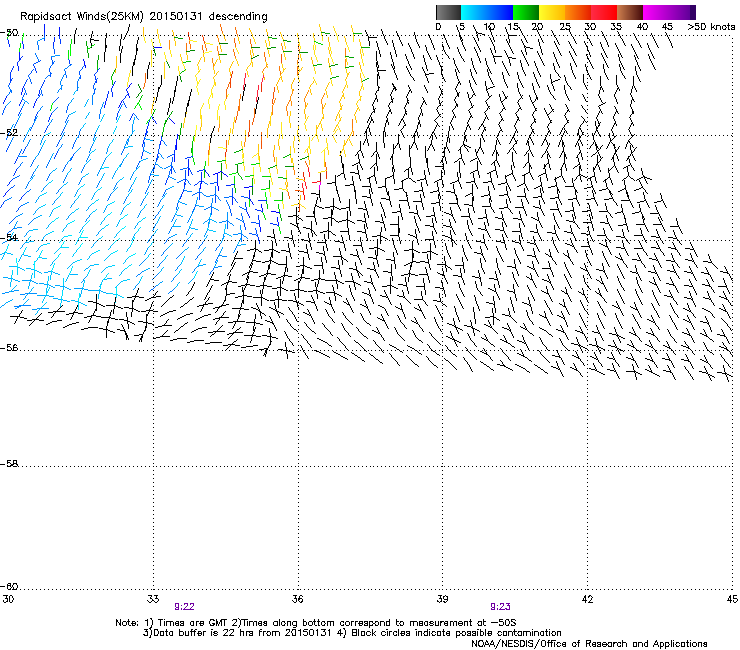Click the '-50' latitude axis label

tap(9, 33)
